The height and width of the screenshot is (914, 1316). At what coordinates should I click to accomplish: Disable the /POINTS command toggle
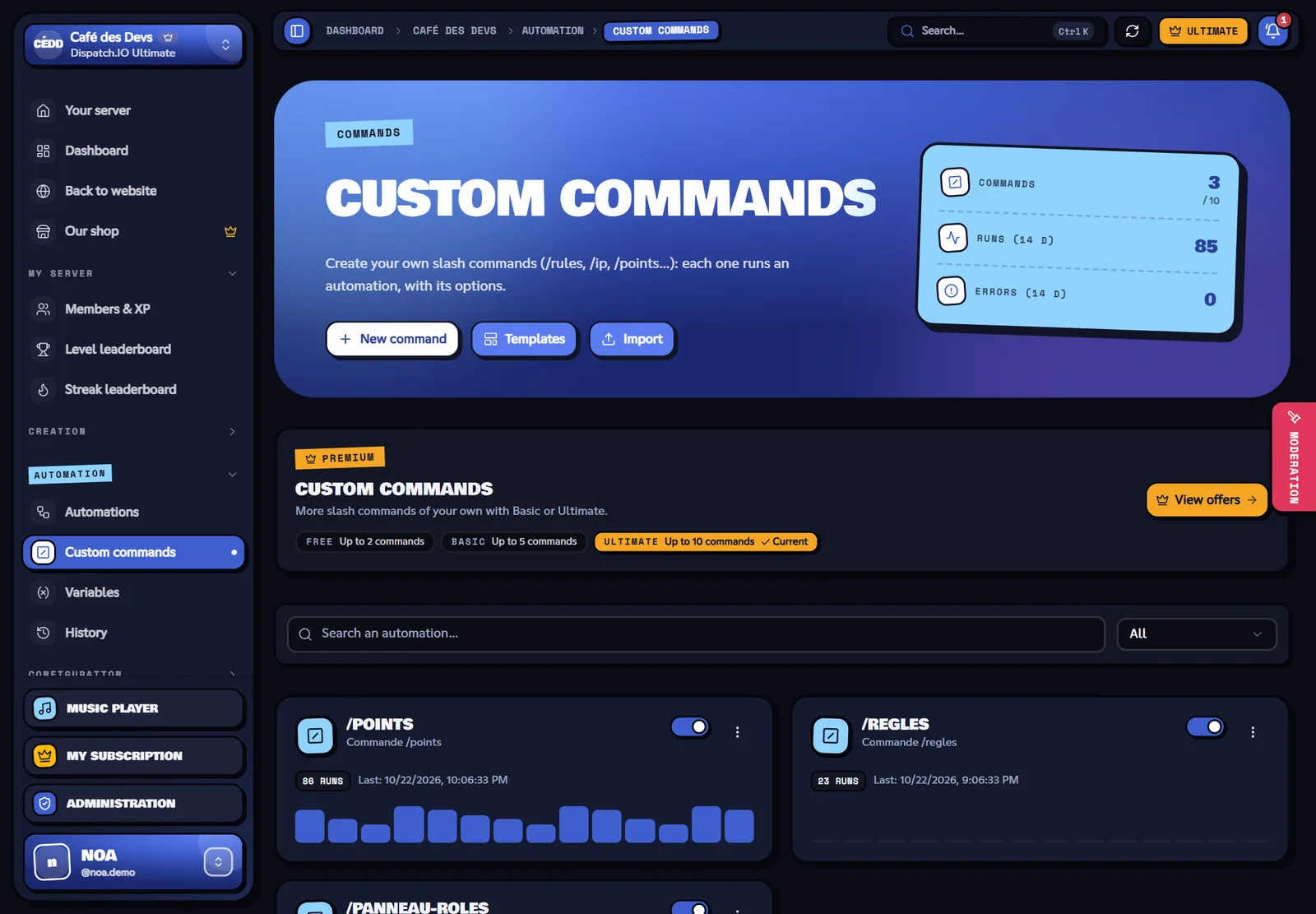(690, 726)
